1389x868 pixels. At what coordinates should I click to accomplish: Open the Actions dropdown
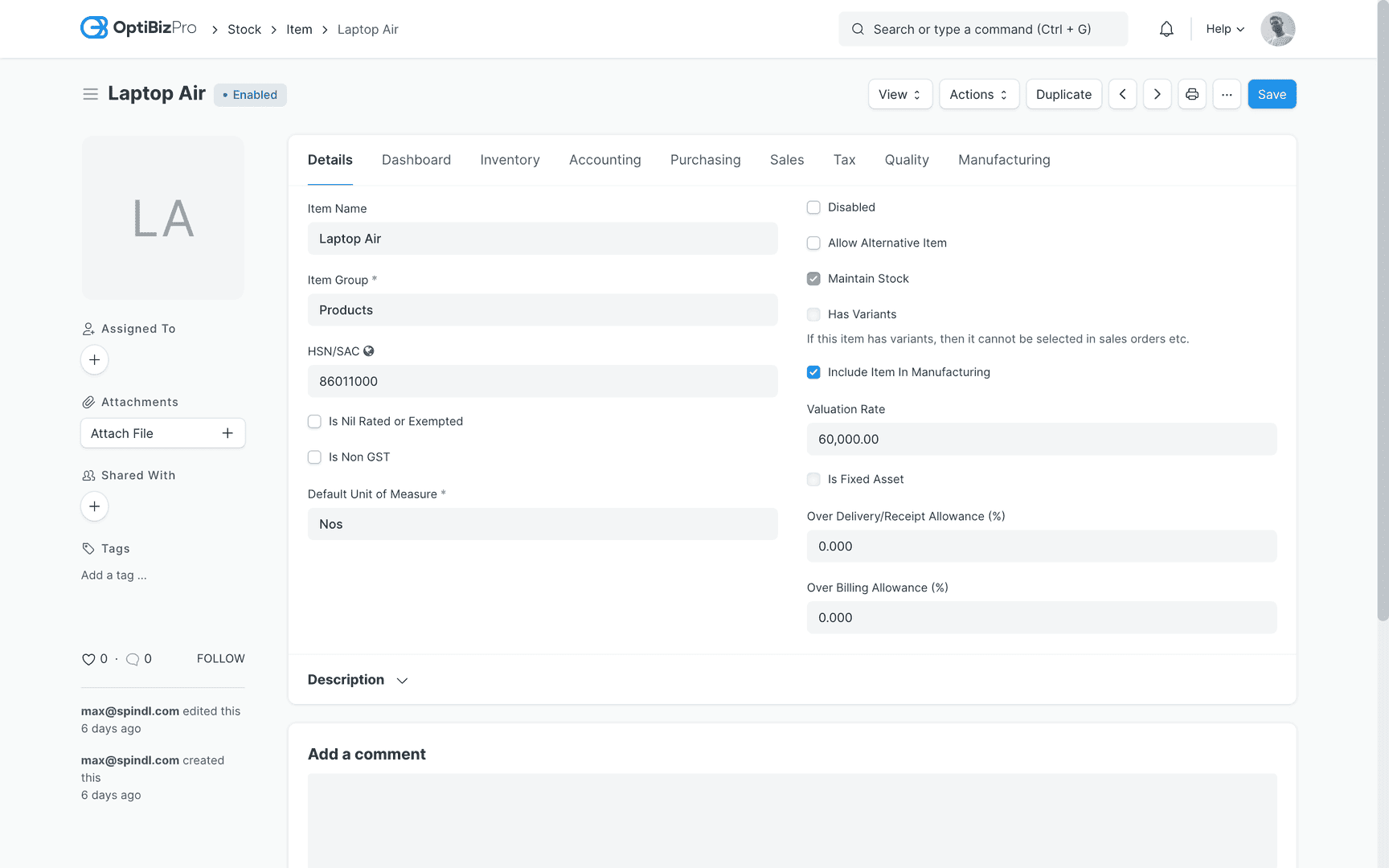point(978,94)
